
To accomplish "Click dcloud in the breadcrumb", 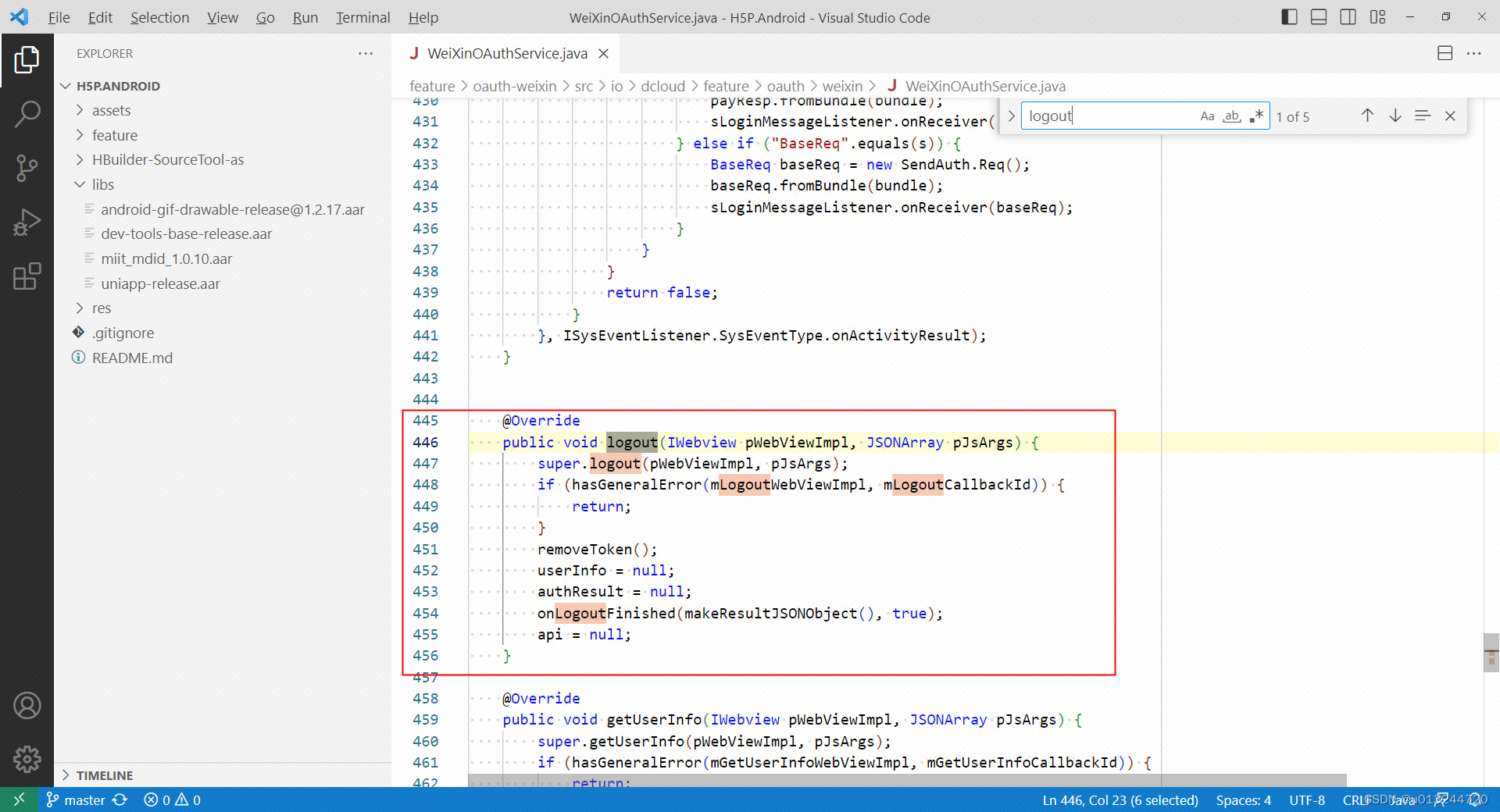I will (x=662, y=86).
